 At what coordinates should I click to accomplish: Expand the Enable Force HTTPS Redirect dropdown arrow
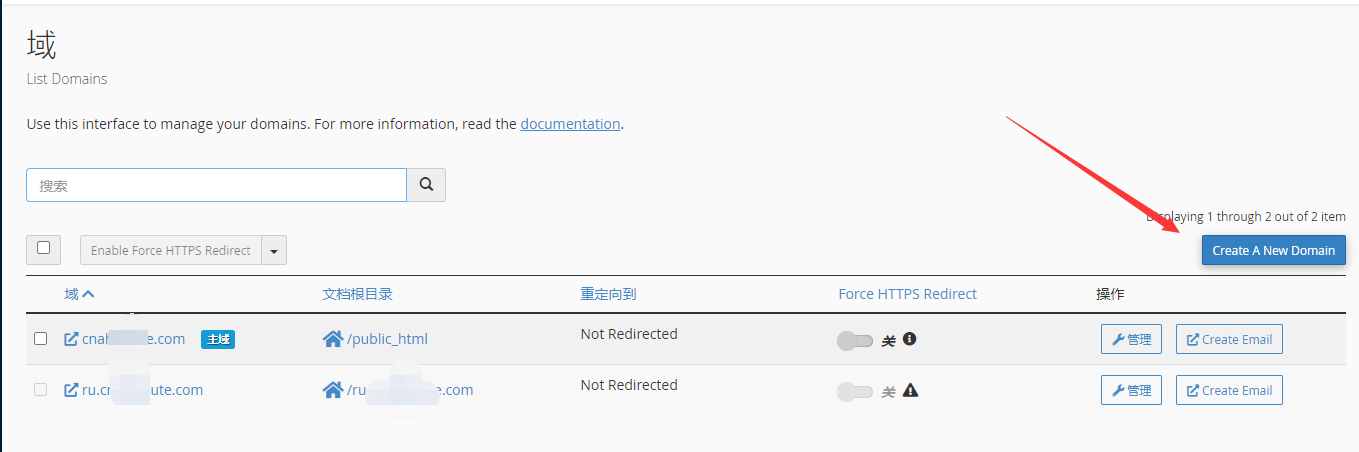(274, 250)
